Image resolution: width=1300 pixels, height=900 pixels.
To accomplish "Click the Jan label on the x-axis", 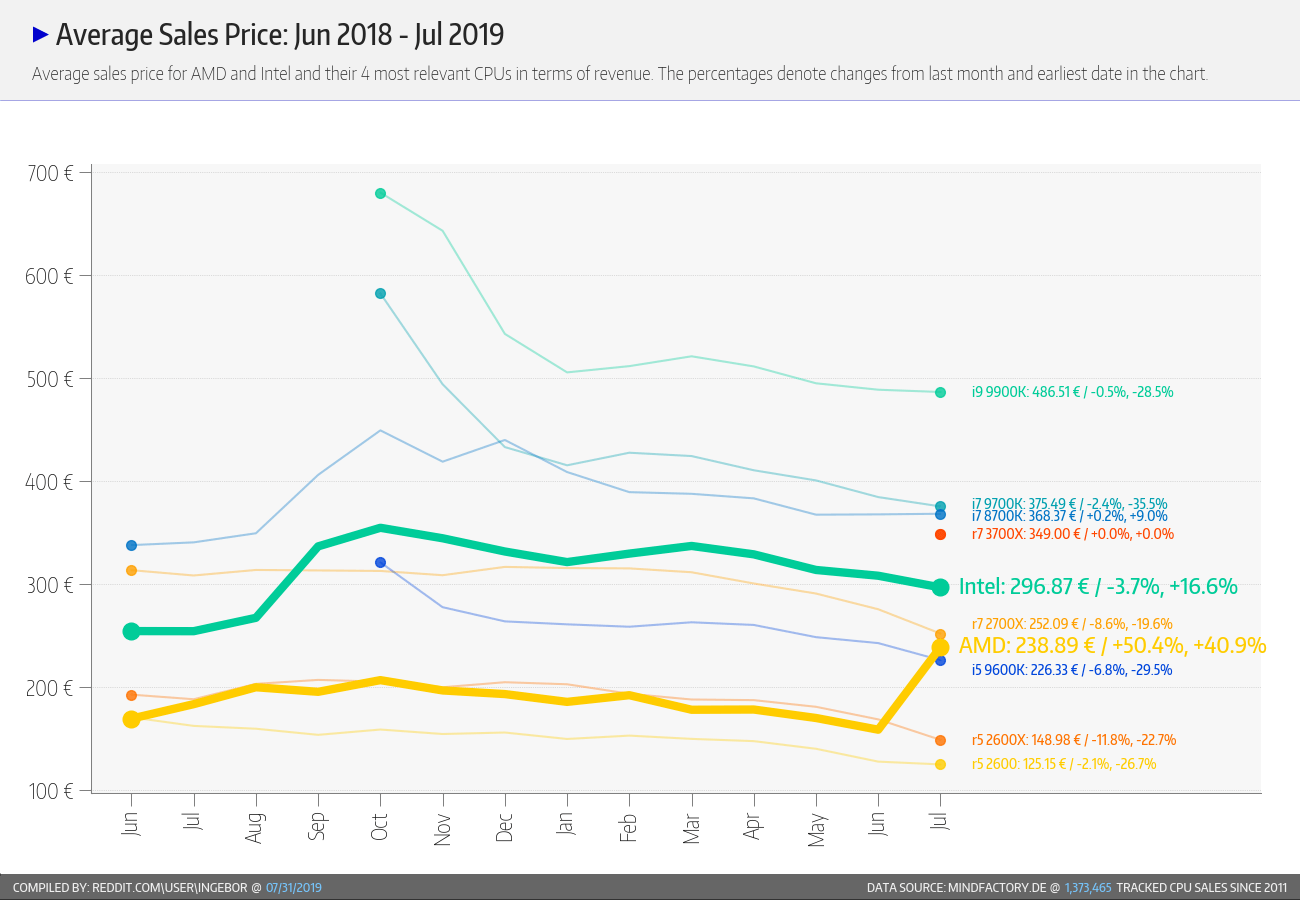I will (567, 825).
